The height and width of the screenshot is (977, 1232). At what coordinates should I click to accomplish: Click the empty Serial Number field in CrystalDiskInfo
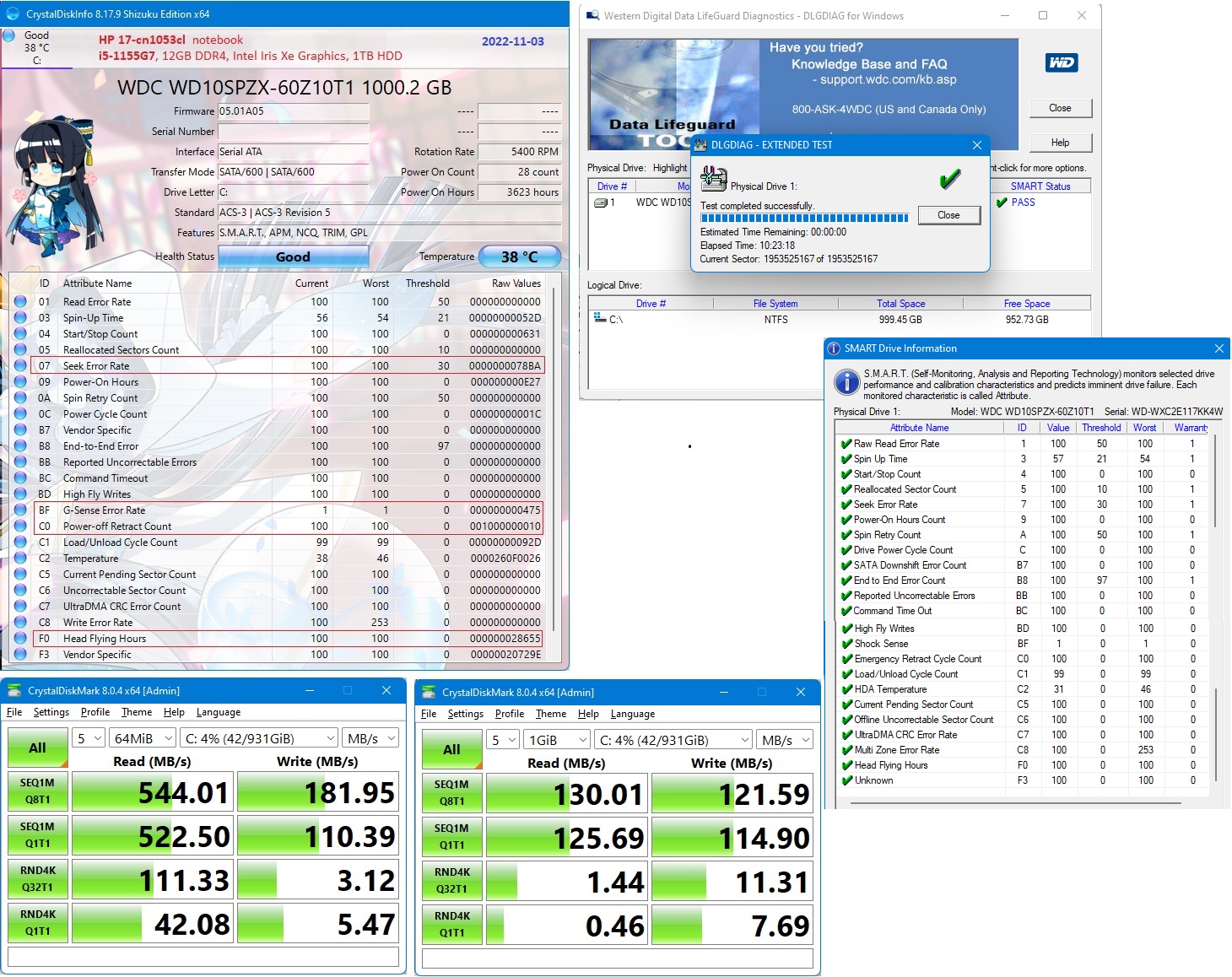click(293, 132)
